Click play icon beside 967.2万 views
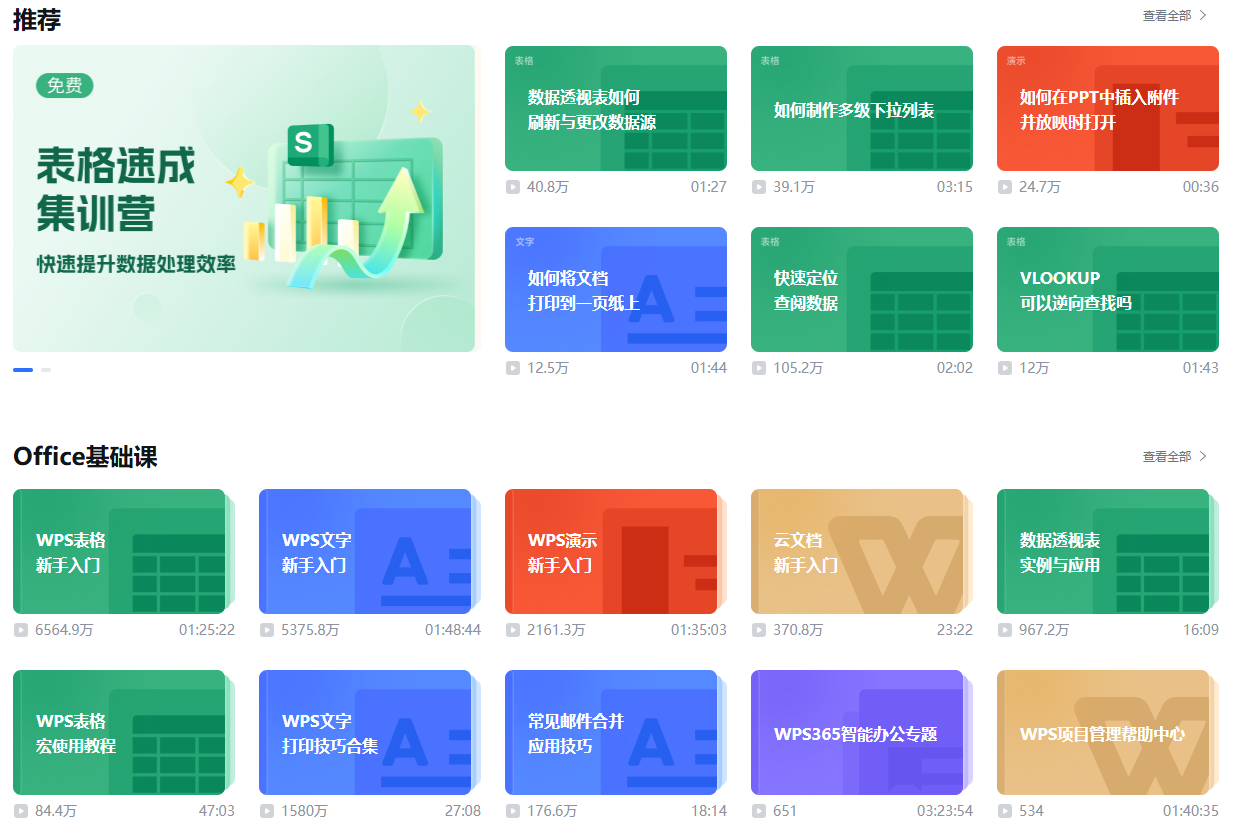The height and width of the screenshot is (830, 1233). [1005, 630]
